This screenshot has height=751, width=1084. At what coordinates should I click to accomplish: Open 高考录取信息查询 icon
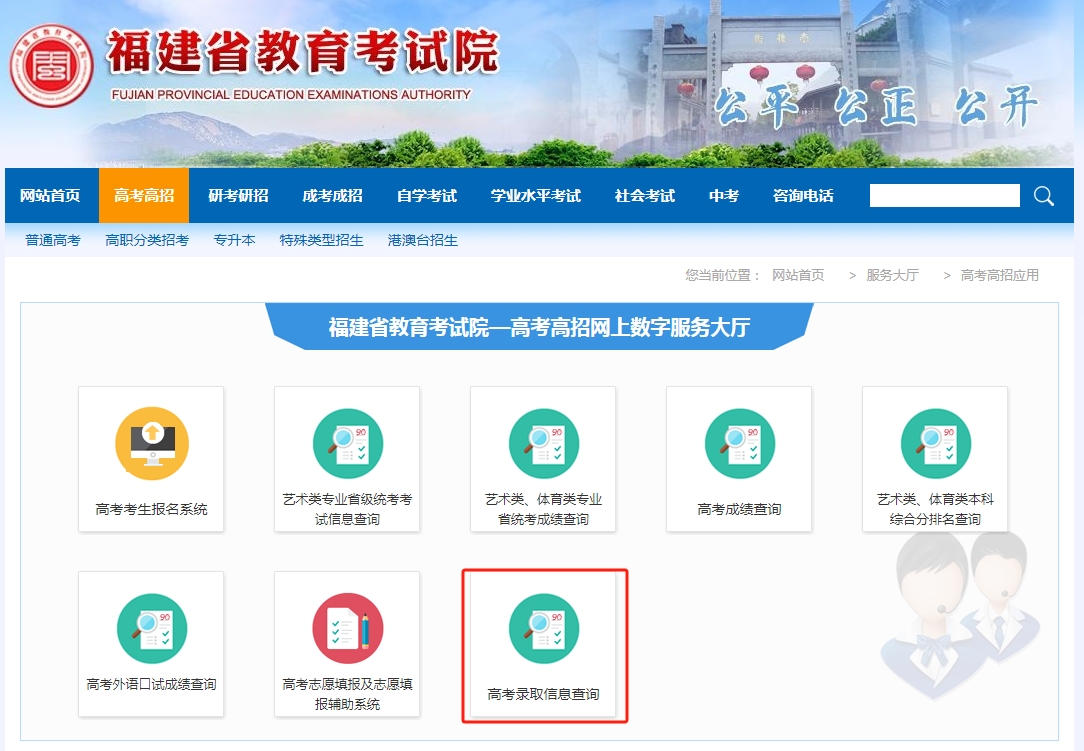pos(544,629)
